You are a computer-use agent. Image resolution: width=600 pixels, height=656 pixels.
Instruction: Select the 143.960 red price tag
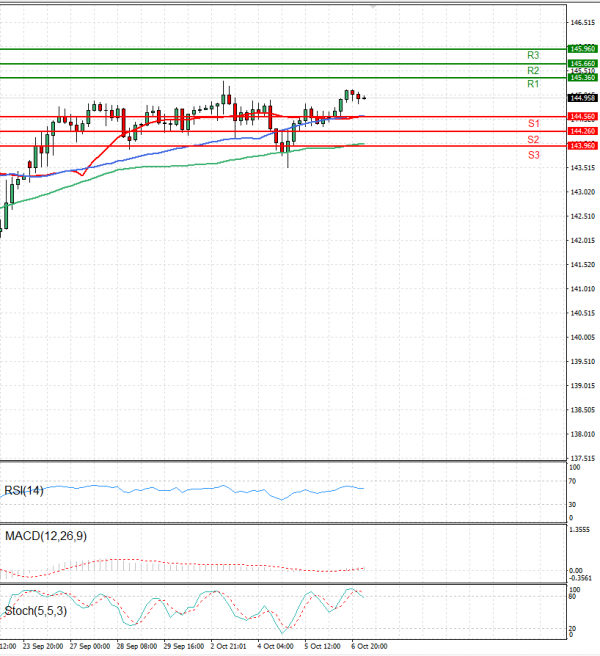pyautogui.click(x=582, y=146)
